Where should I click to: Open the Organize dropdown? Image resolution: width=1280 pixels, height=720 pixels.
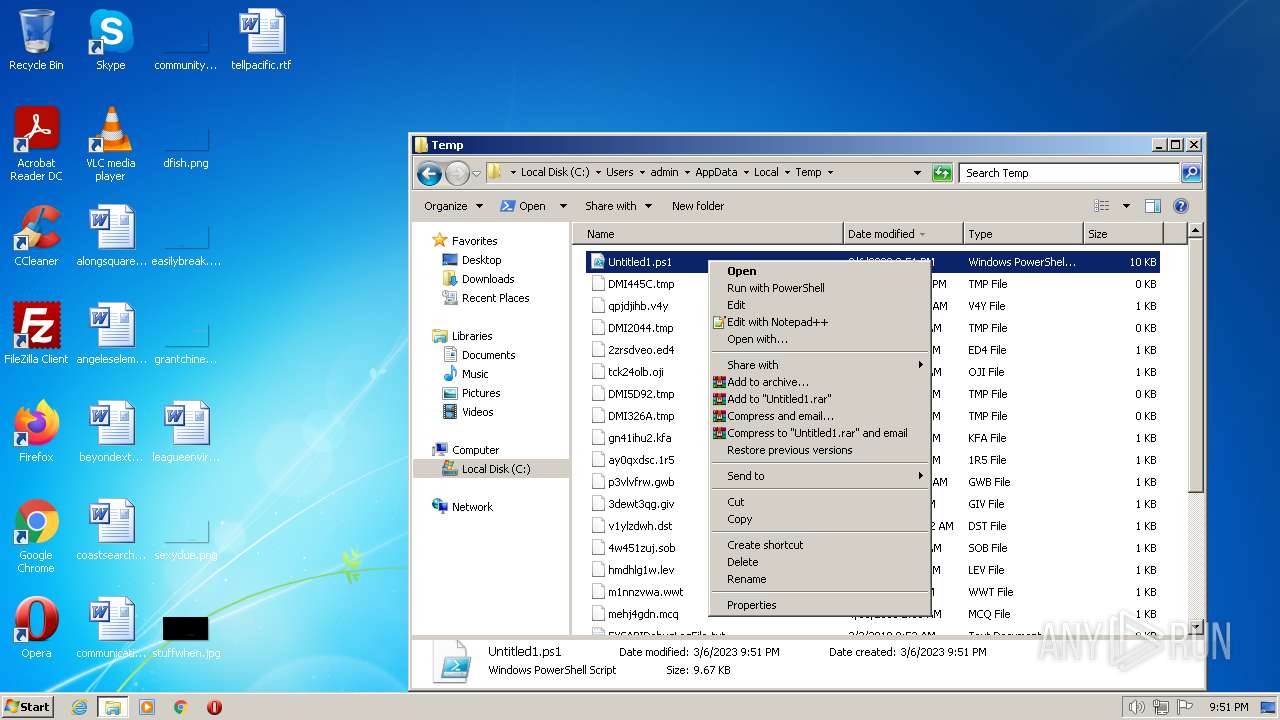click(453, 206)
